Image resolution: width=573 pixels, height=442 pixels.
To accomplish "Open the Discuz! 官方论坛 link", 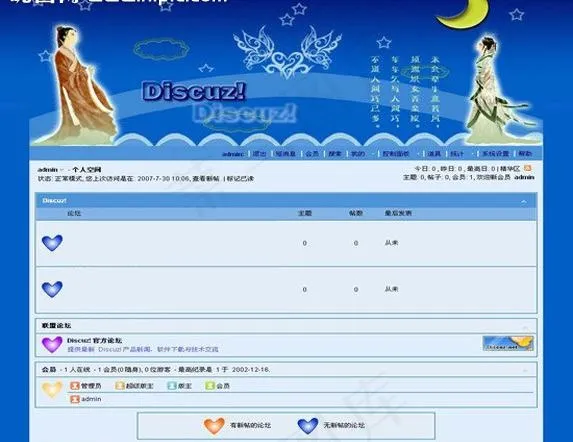I will point(94,340).
